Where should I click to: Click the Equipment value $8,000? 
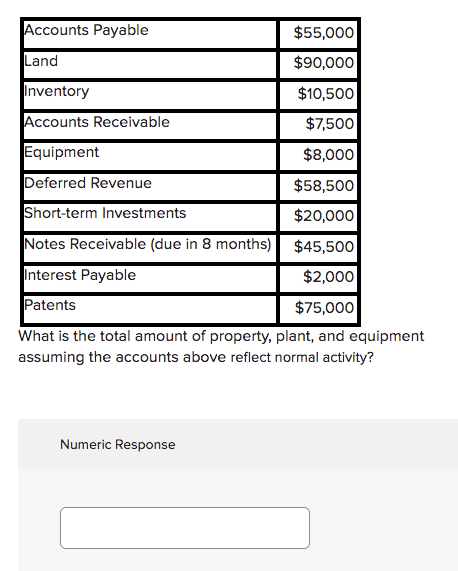coord(328,155)
